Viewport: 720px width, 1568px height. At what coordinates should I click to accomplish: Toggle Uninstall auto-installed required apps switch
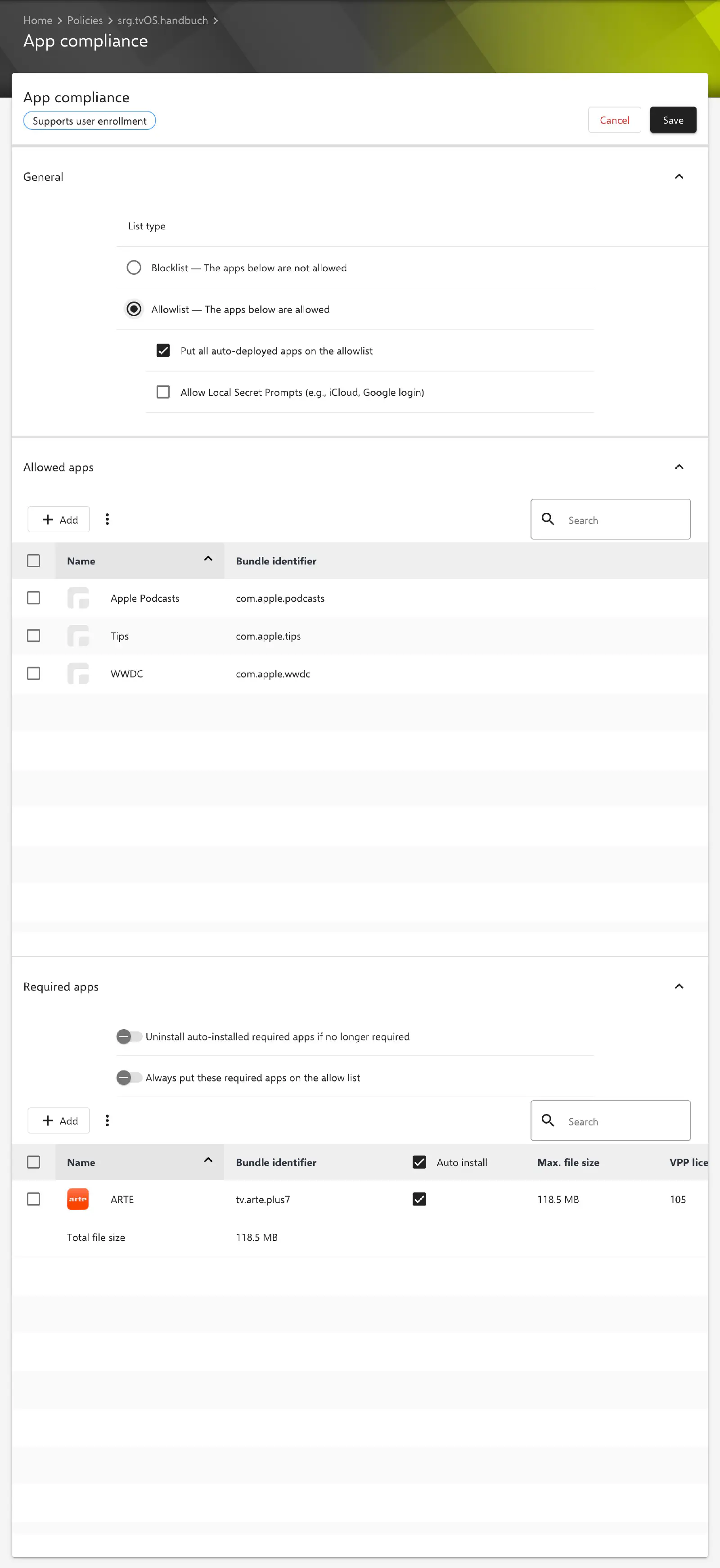[x=129, y=1036]
